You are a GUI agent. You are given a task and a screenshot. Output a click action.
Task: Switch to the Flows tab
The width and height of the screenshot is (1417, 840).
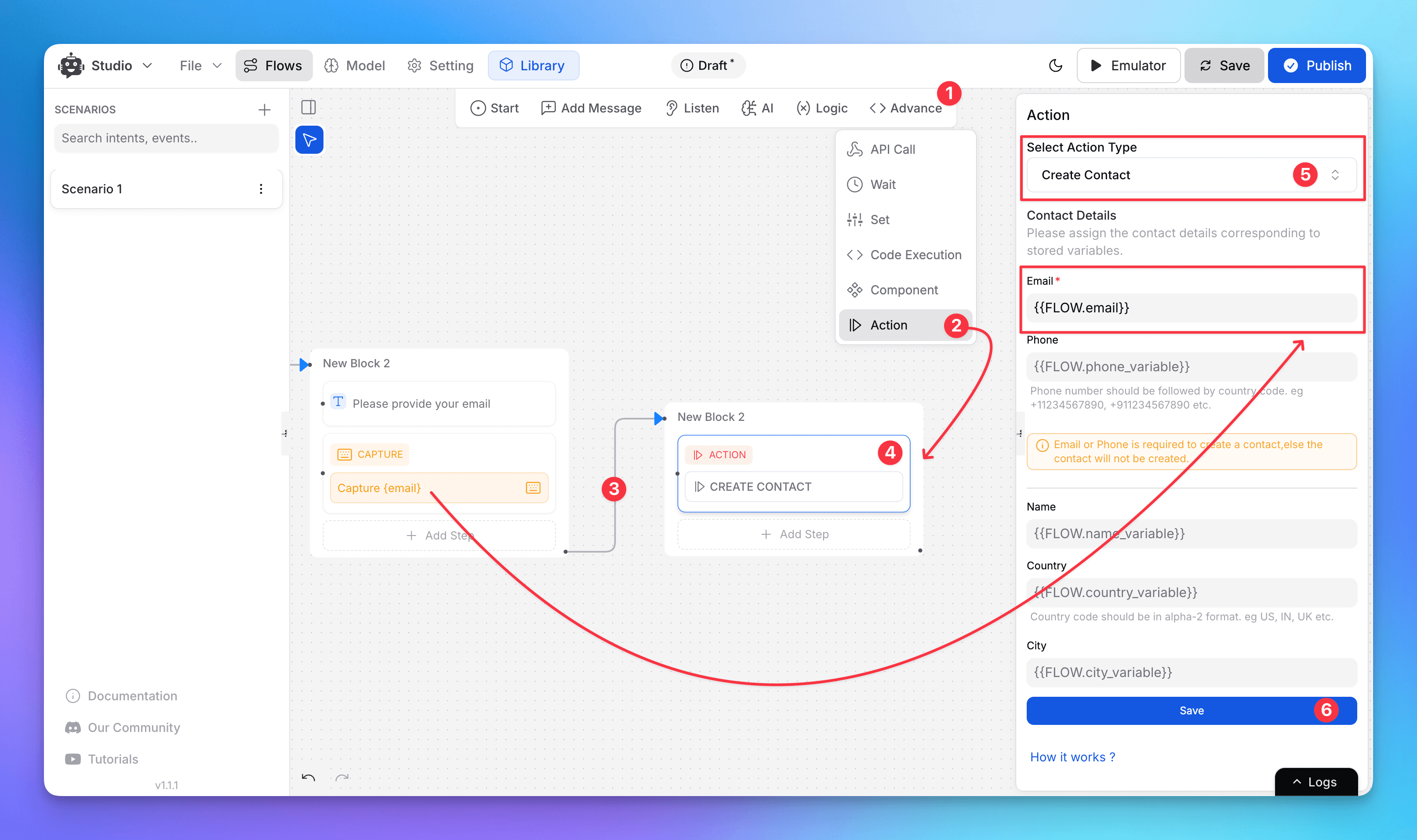[x=273, y=65]
